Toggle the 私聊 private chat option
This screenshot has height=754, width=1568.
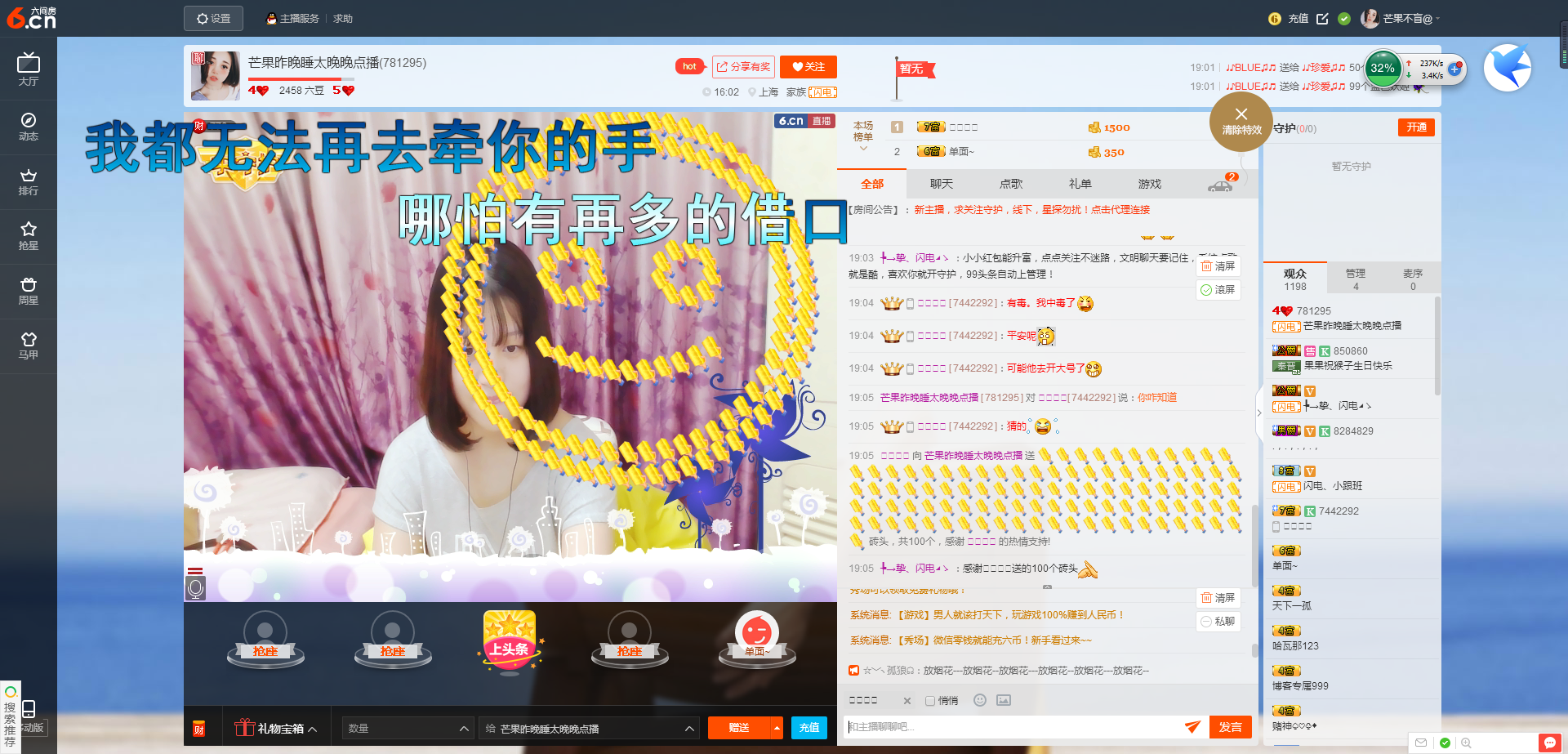[x=1218, y=621]
